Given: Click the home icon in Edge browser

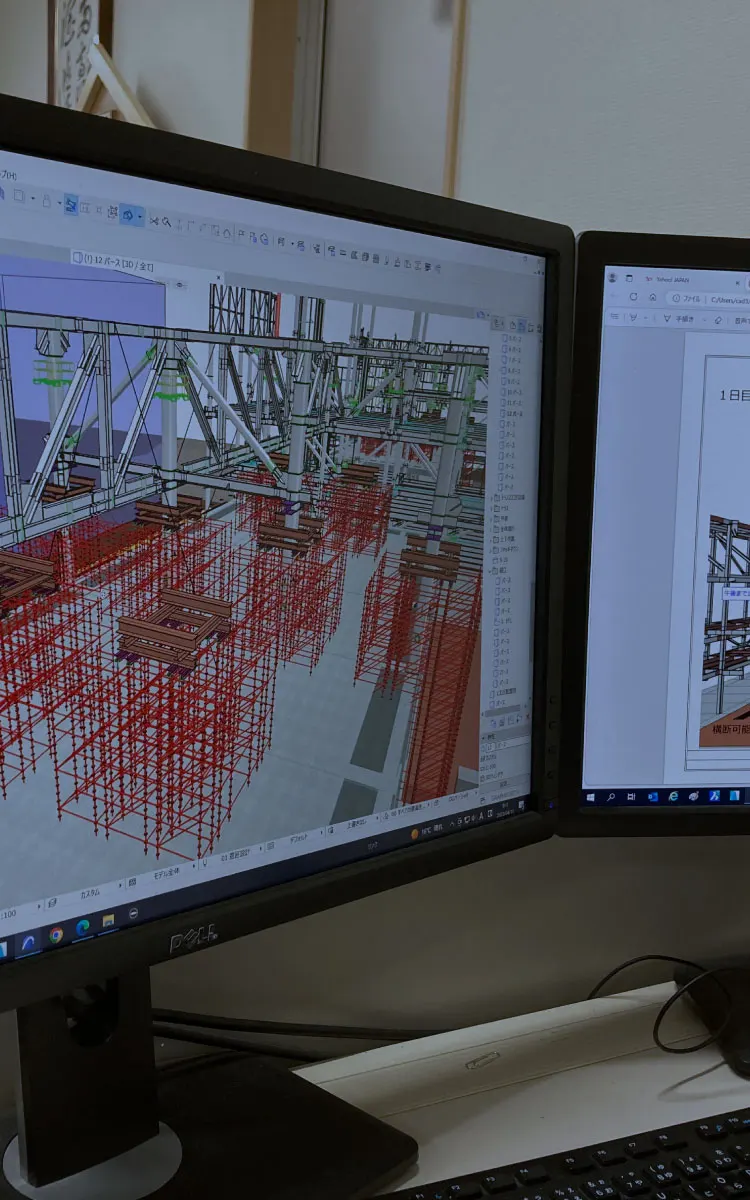Looking at the screenshot, I should (x=653, y=298).
